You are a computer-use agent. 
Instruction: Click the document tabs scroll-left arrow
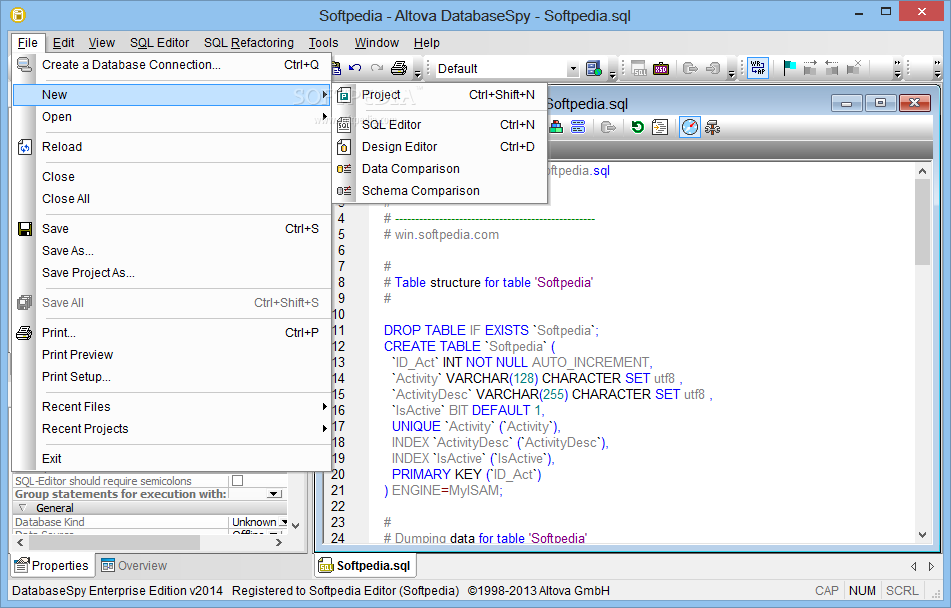(913, 566)
